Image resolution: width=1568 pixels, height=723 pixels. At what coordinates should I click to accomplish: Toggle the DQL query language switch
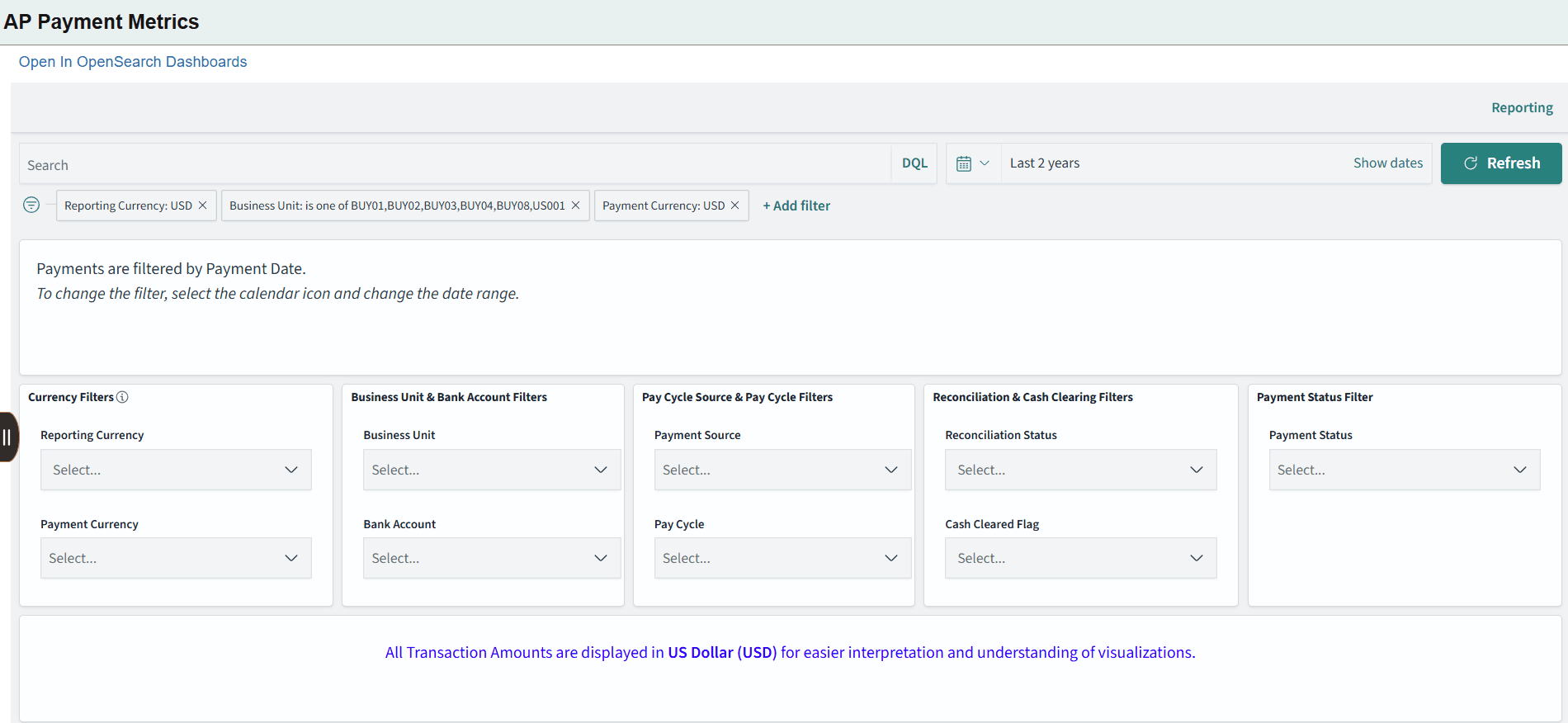coord(914,163)
